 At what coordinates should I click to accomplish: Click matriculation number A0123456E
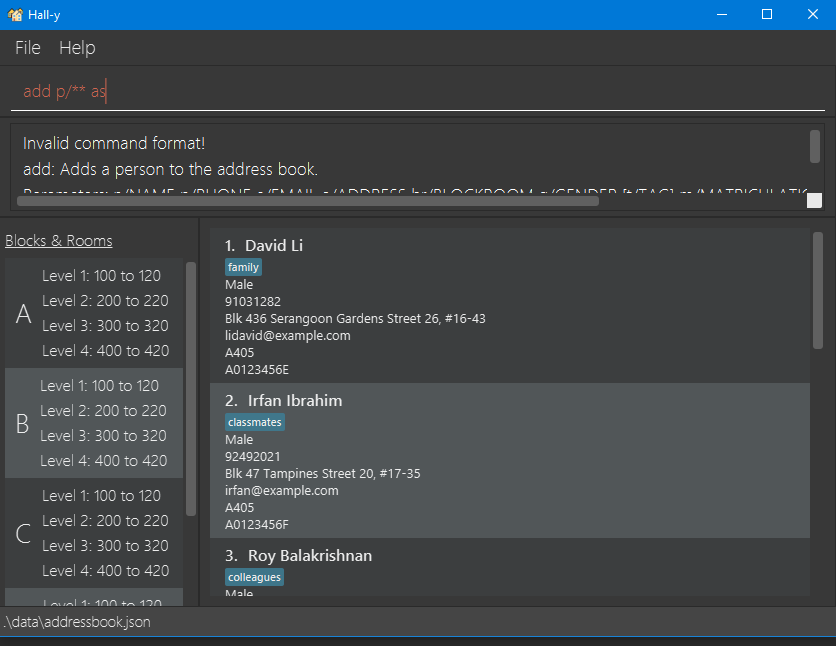pyautogui.click(x=257, y=370)
